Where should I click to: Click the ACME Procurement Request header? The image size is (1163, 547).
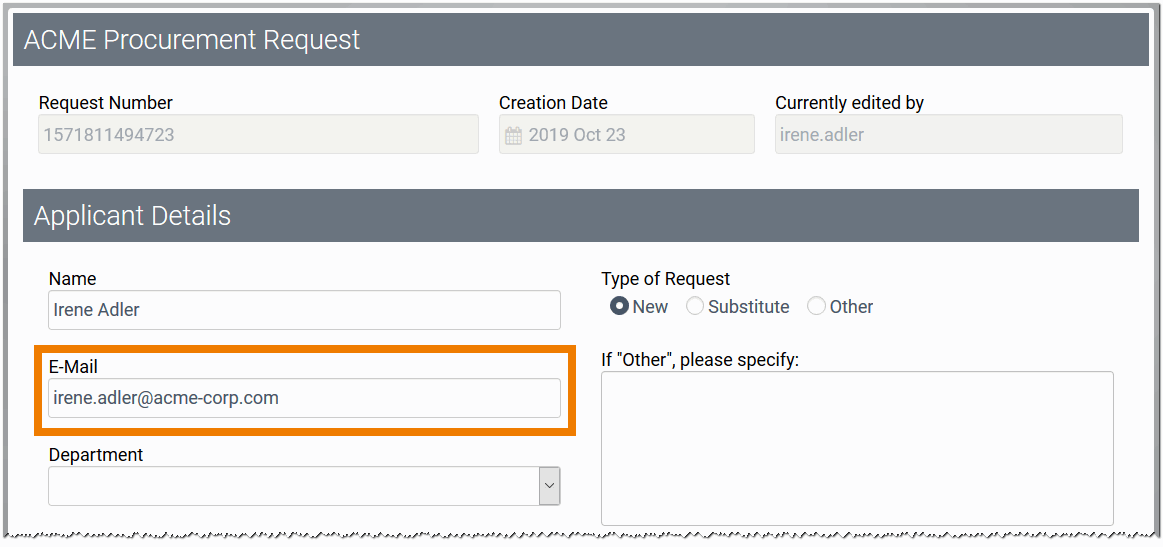click(x=192, y=40)
